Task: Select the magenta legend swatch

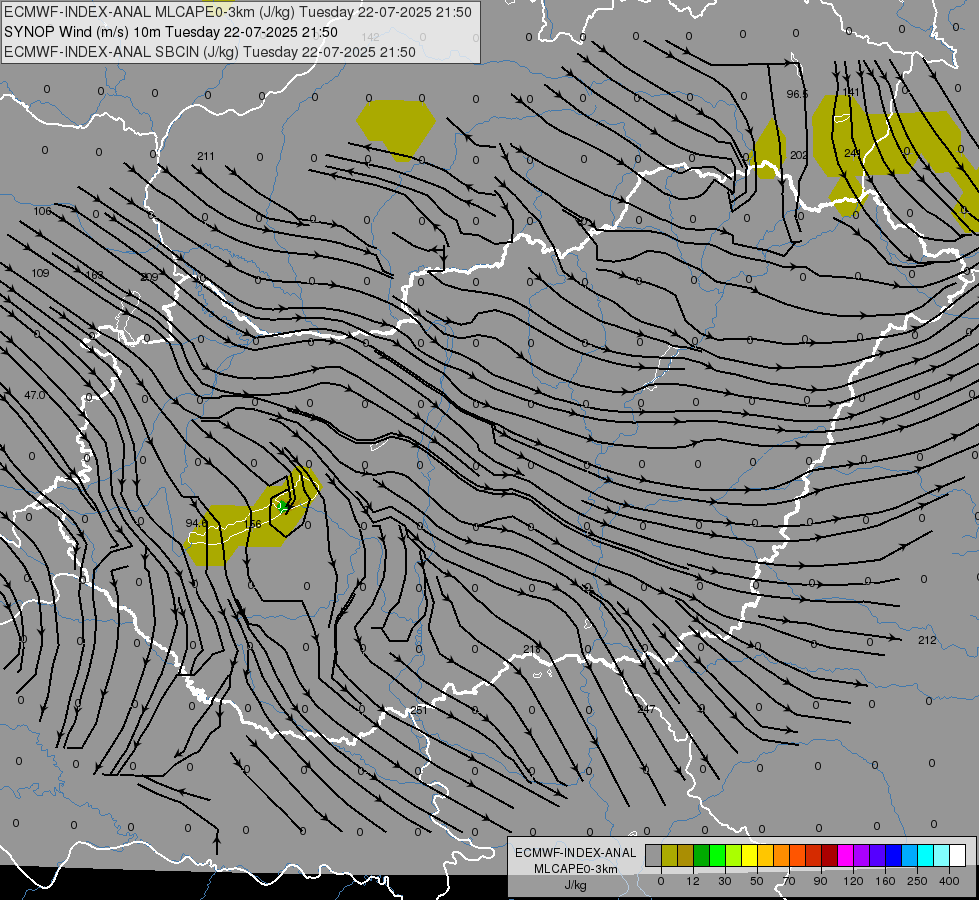Action: click(x=846, y=855)
